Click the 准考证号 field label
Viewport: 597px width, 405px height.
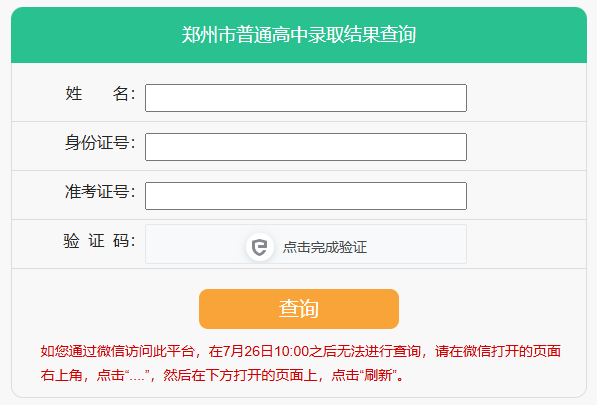click(x=100, y=191)
